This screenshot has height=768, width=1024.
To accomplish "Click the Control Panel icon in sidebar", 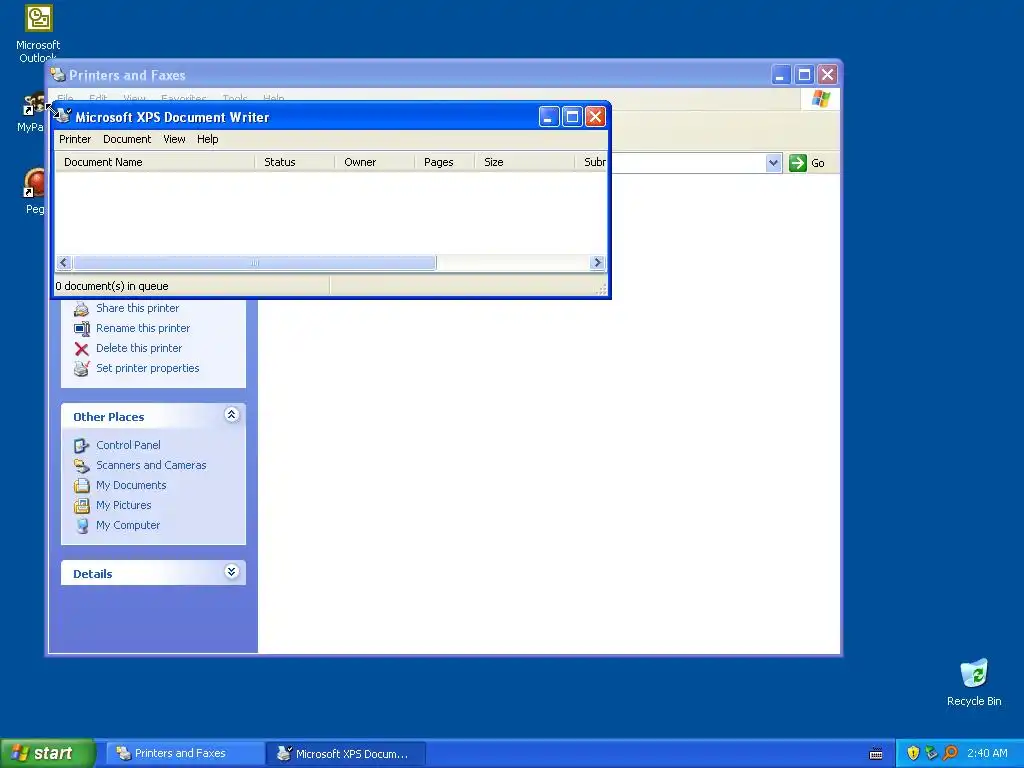I will 82,445.
